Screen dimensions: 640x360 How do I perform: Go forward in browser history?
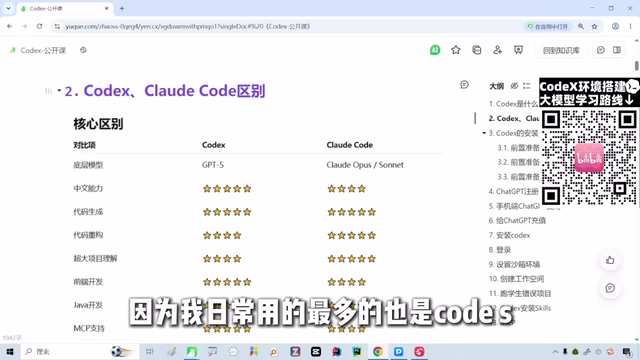click(x=24, y=26)
